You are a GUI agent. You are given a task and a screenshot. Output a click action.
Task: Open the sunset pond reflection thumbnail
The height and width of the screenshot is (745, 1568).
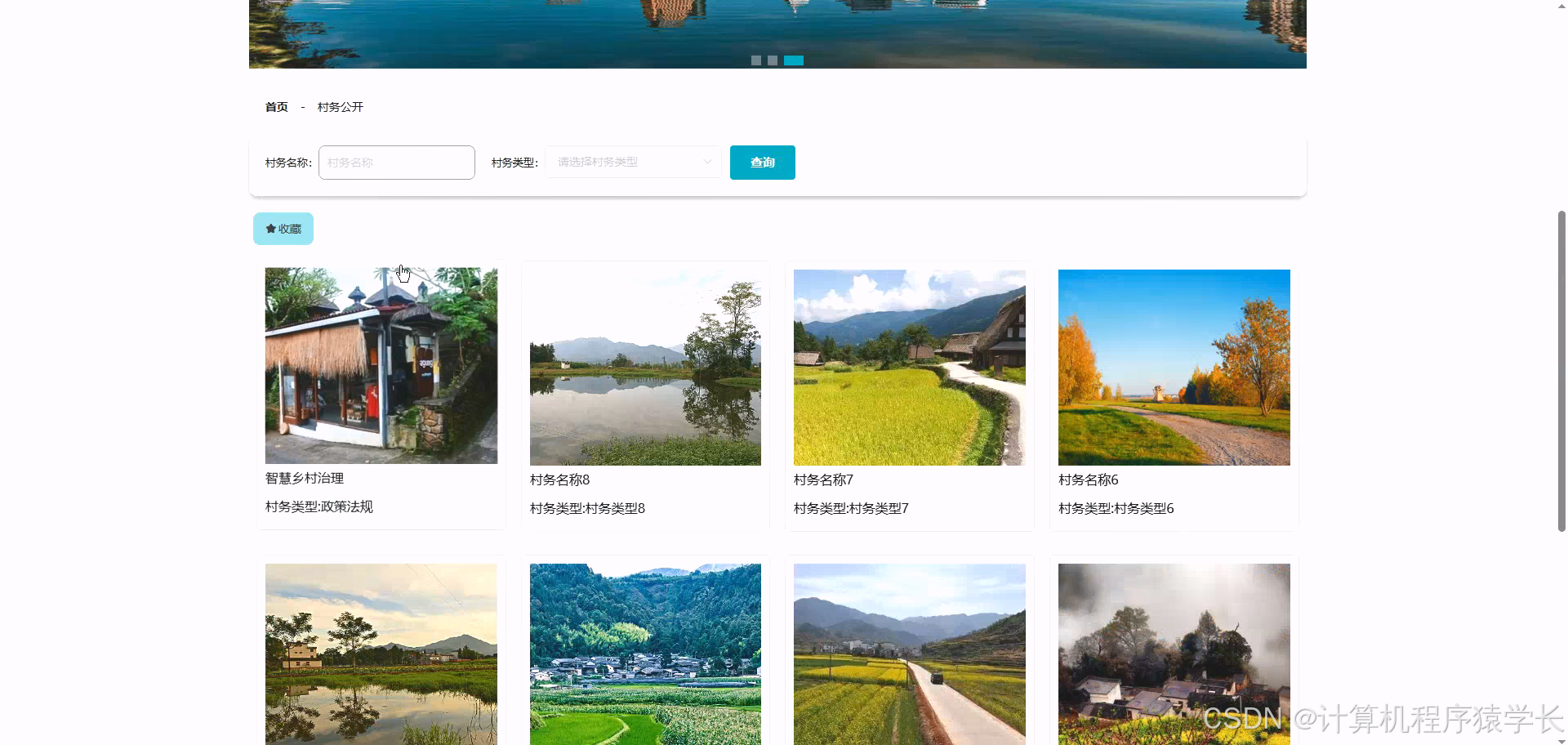[381, 654]
